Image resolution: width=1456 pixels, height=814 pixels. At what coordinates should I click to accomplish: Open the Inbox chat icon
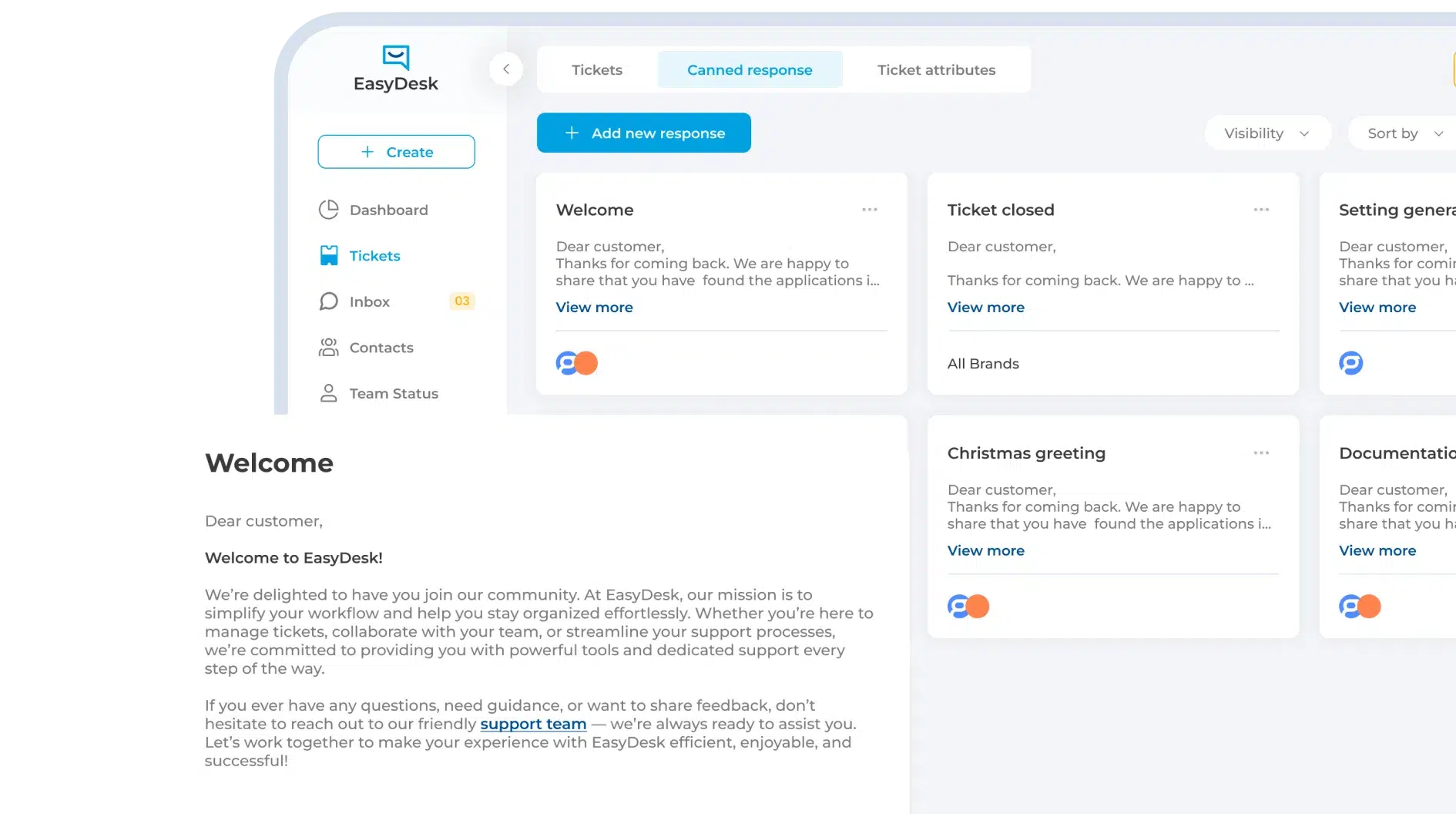pyautogui.click(x=328, y=301)
